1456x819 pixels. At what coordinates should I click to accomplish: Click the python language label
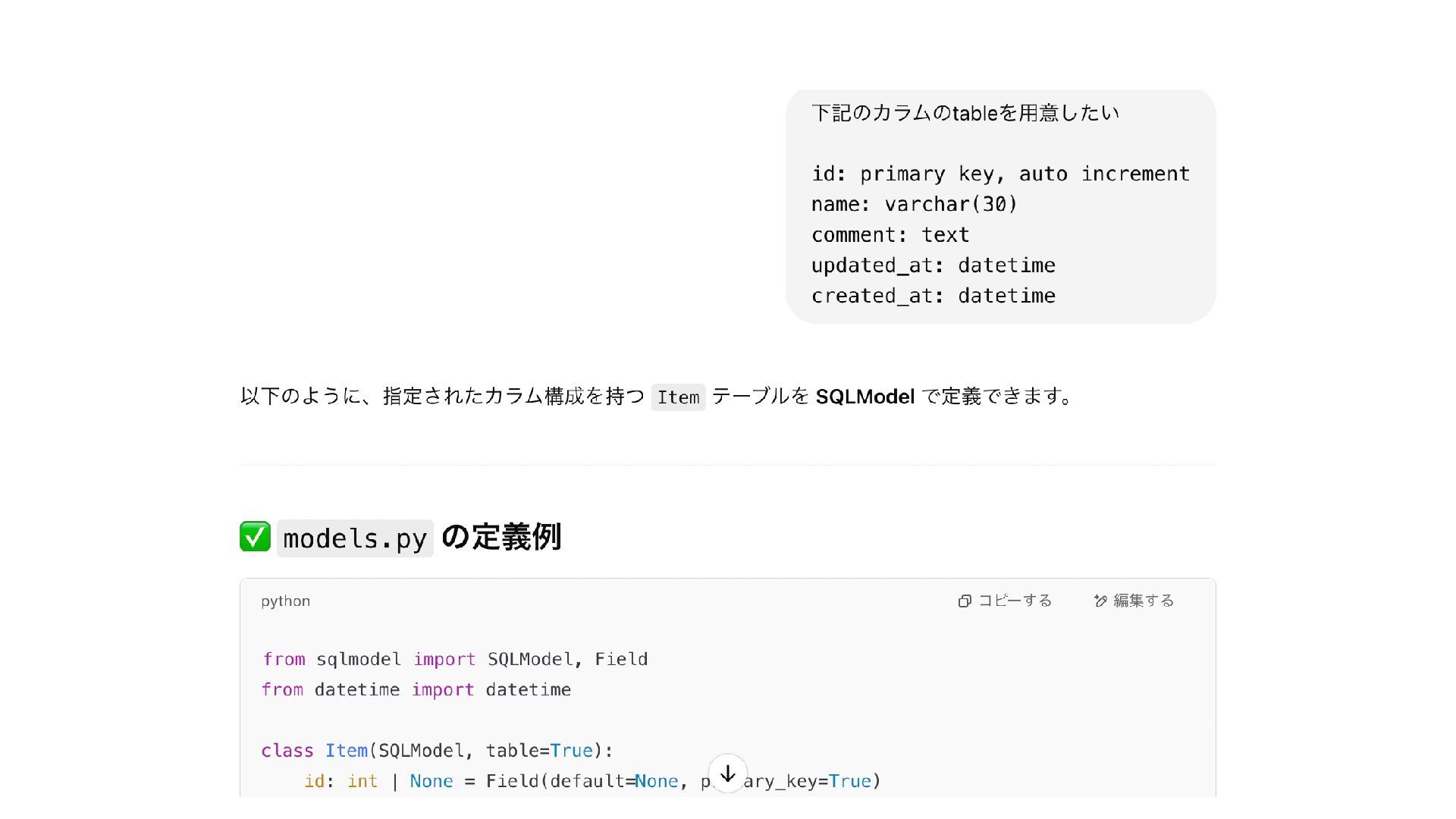point(285,601)
